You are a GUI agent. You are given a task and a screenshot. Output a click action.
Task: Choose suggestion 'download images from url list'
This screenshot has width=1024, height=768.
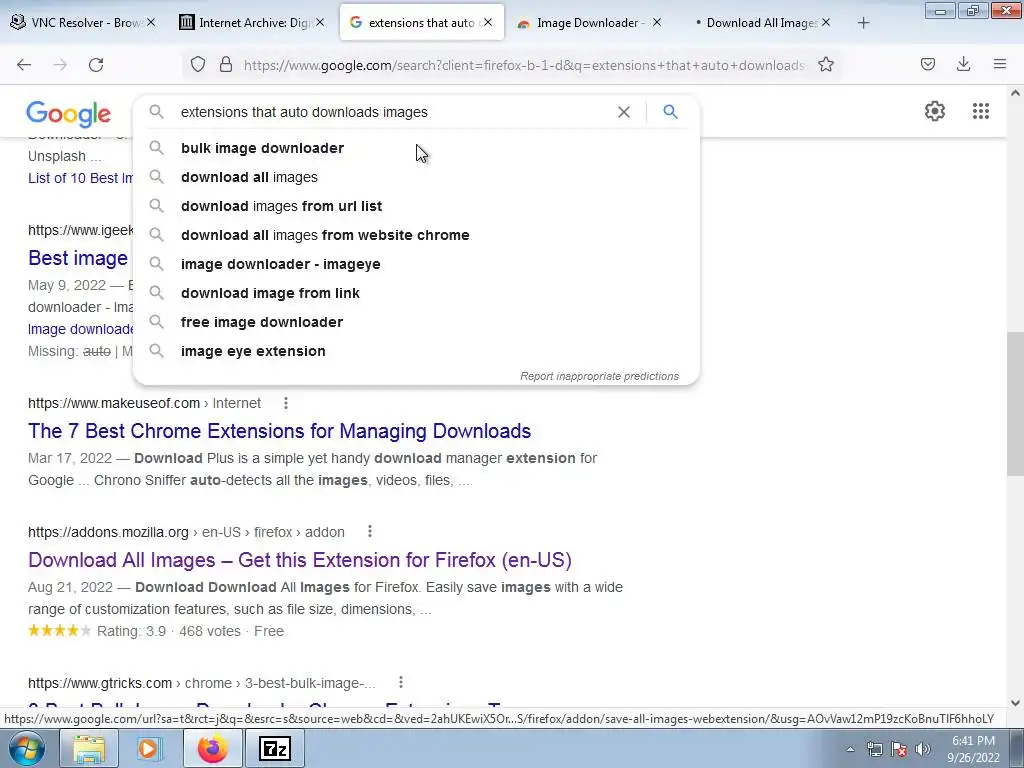coord(416,206)
